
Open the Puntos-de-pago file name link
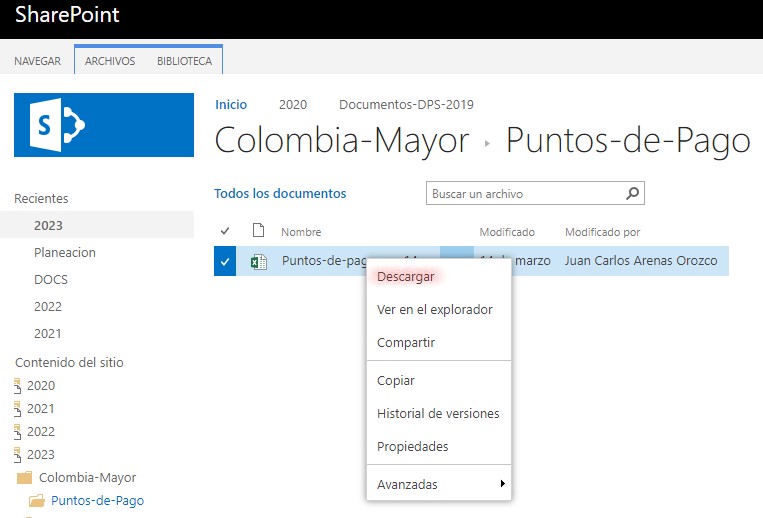324,261
